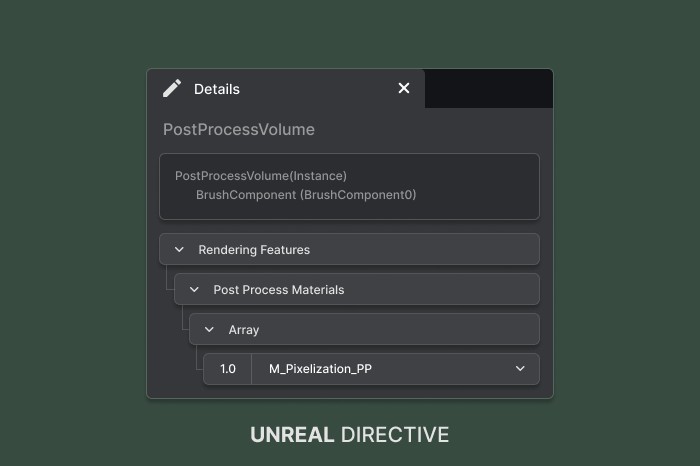Image resolution: width=700 pixels, height=466 pixels.
Task: Select the Details tab label
Action: click(217, 89)
